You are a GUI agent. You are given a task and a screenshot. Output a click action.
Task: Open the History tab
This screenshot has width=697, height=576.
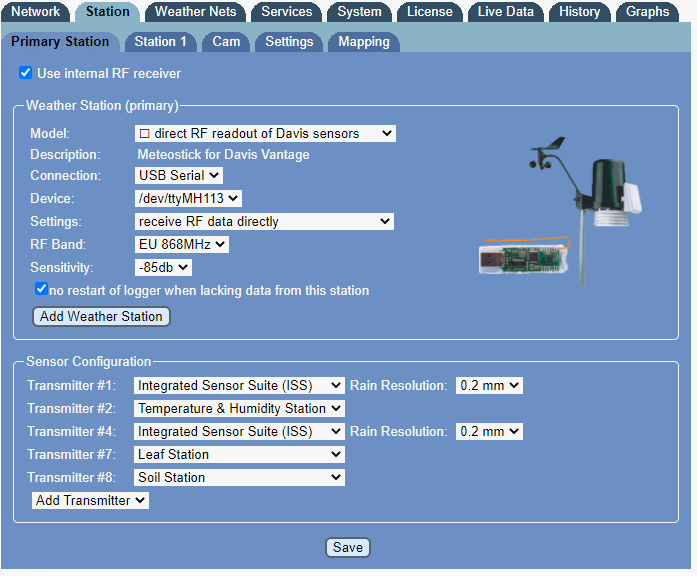(x=580, y=12)
